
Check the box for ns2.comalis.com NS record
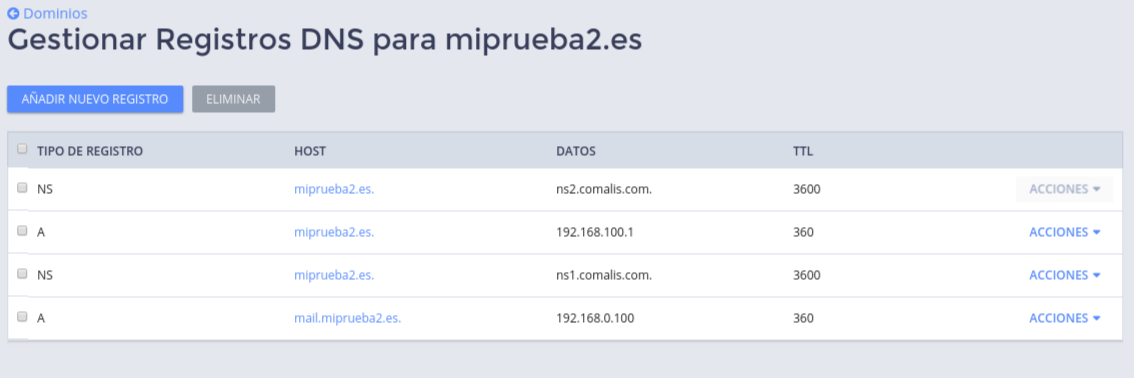coord(22,188)
